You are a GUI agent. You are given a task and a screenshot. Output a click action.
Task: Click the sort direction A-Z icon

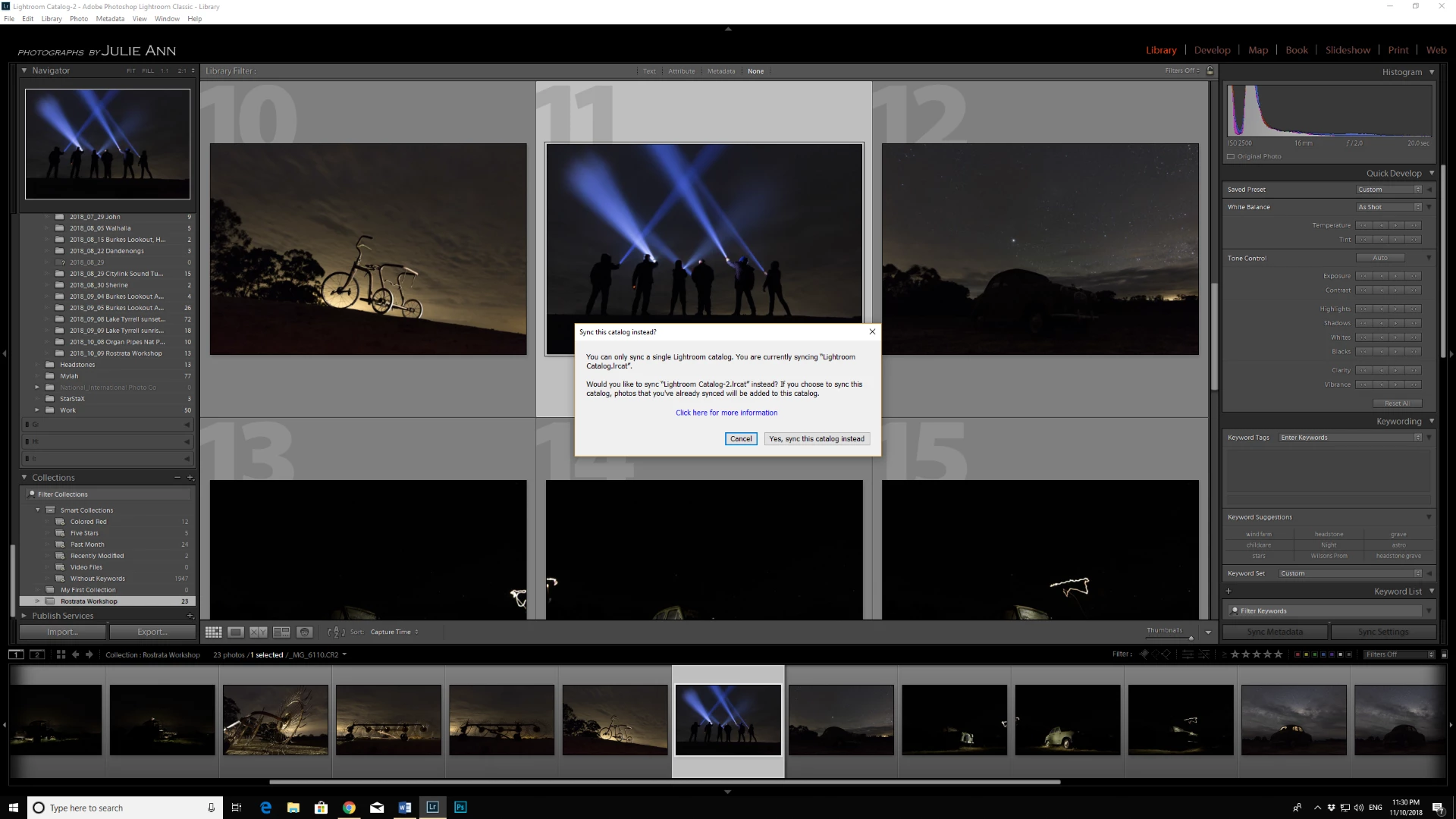[x=335, y=632]
